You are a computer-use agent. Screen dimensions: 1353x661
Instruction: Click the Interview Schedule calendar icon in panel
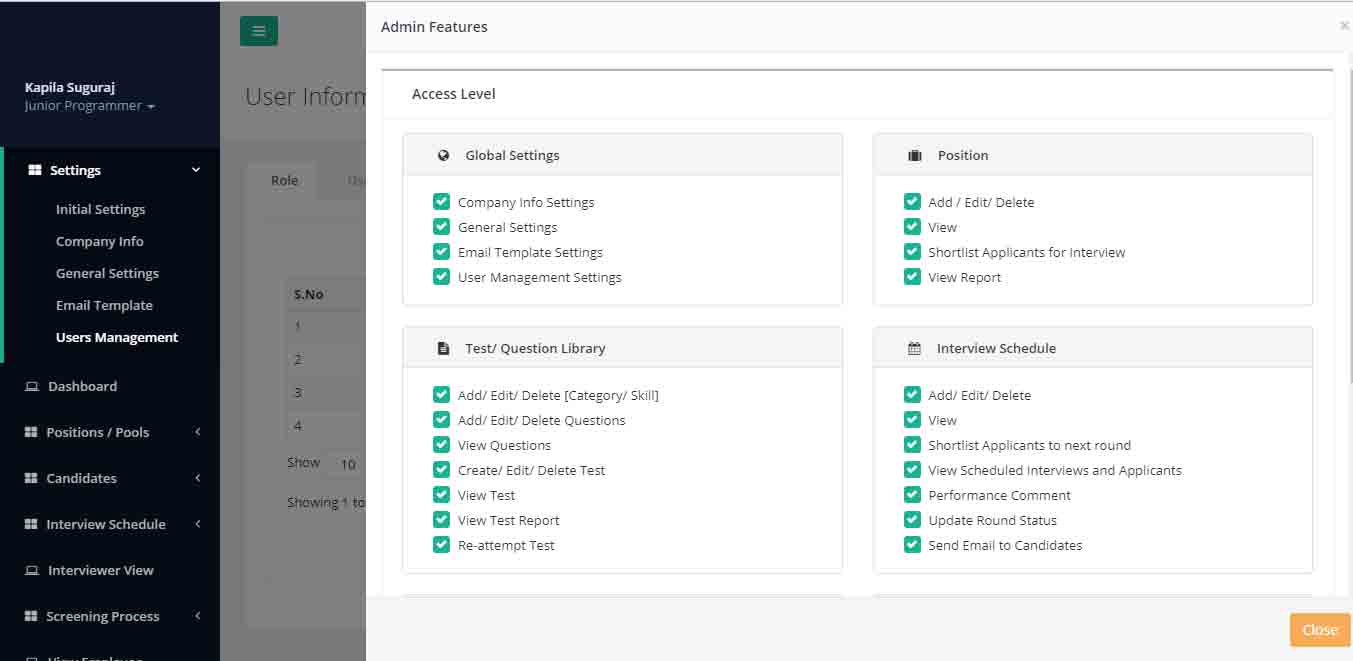[914, 349]
